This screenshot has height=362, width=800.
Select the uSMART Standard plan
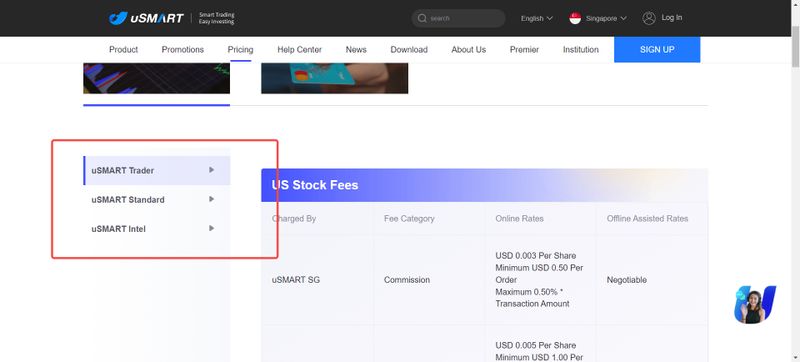[x=157, y=199]
